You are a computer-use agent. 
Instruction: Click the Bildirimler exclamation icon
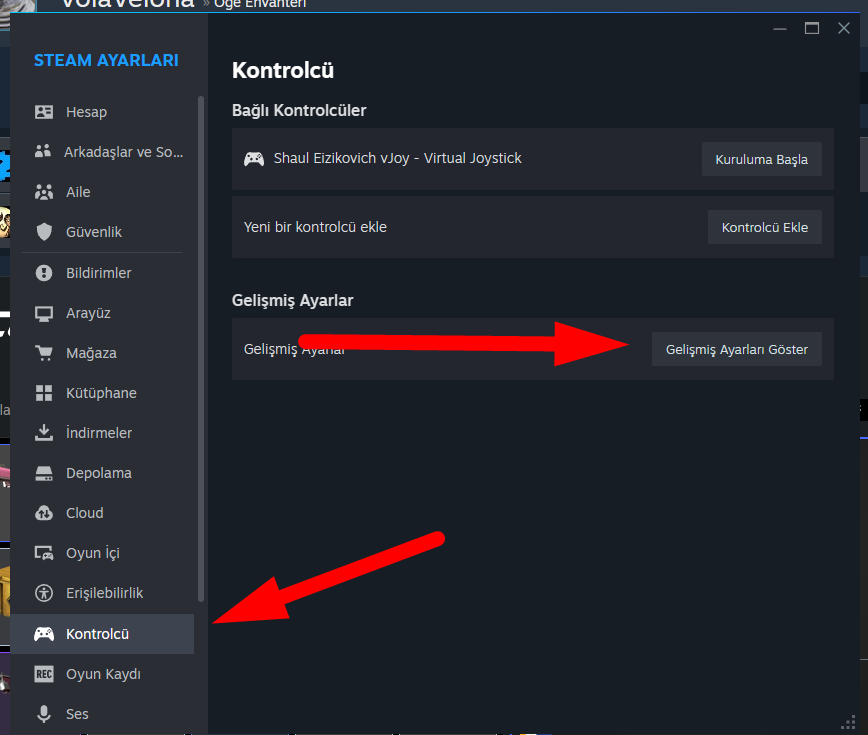click(x=44, y=273)
